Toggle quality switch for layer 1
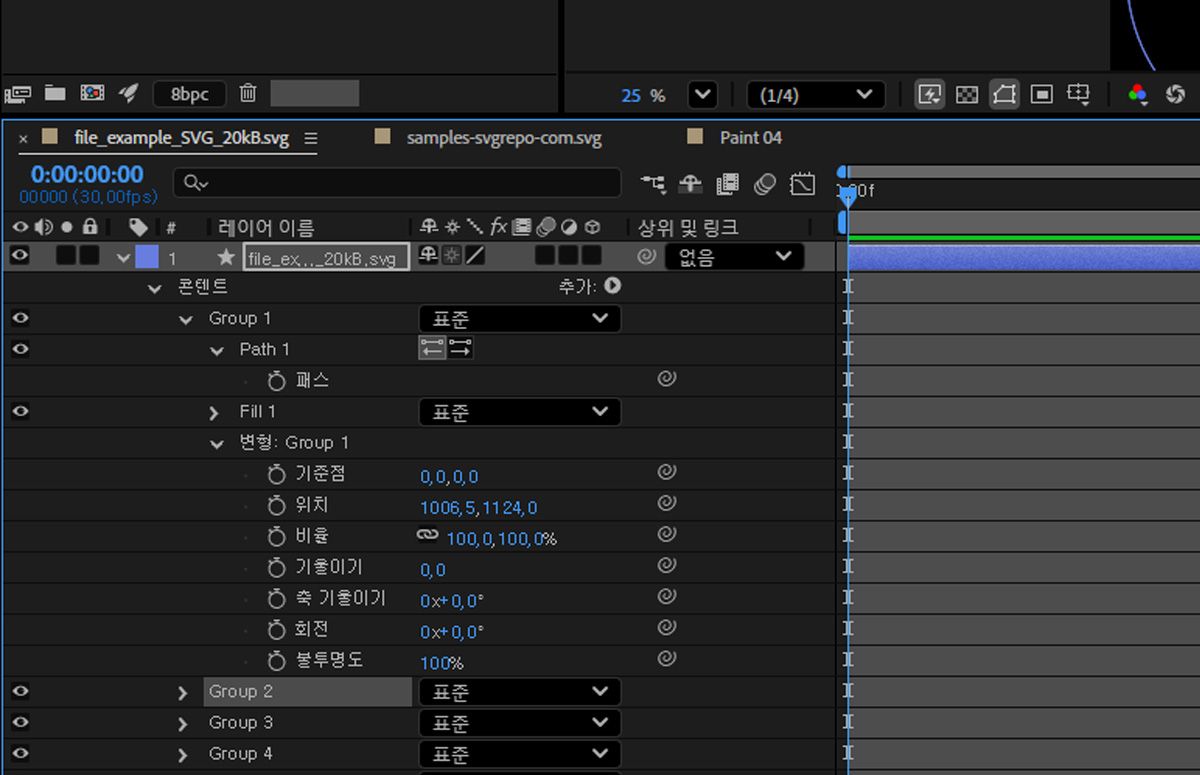Image resolution: width=1200 pixels, height=775 pixels. tap(476, 256)
